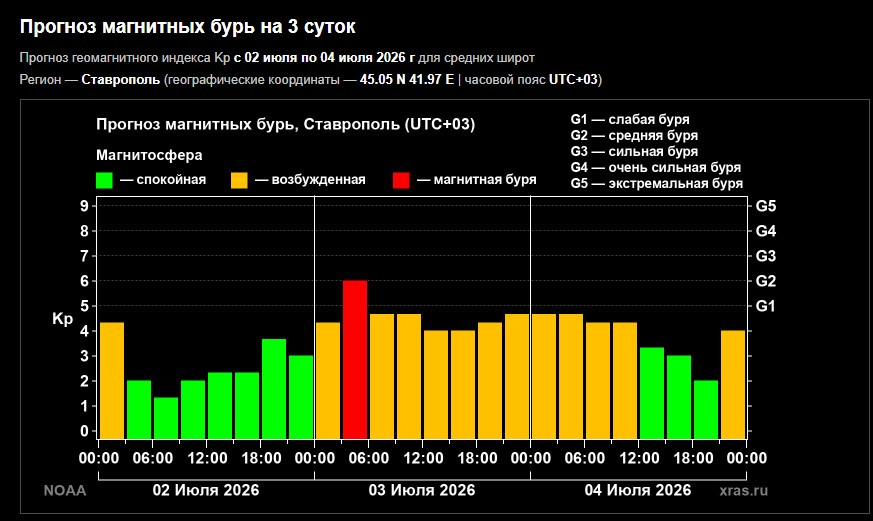Click the 12:00 tick under 03 July
The image size is (873, 521).
423,458
